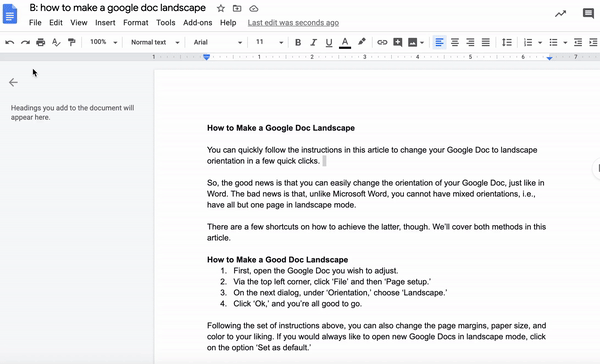Click the paragraph starting 'Following the set of instructions'
This screenshot has width=600, height=364.
(377, 336)
